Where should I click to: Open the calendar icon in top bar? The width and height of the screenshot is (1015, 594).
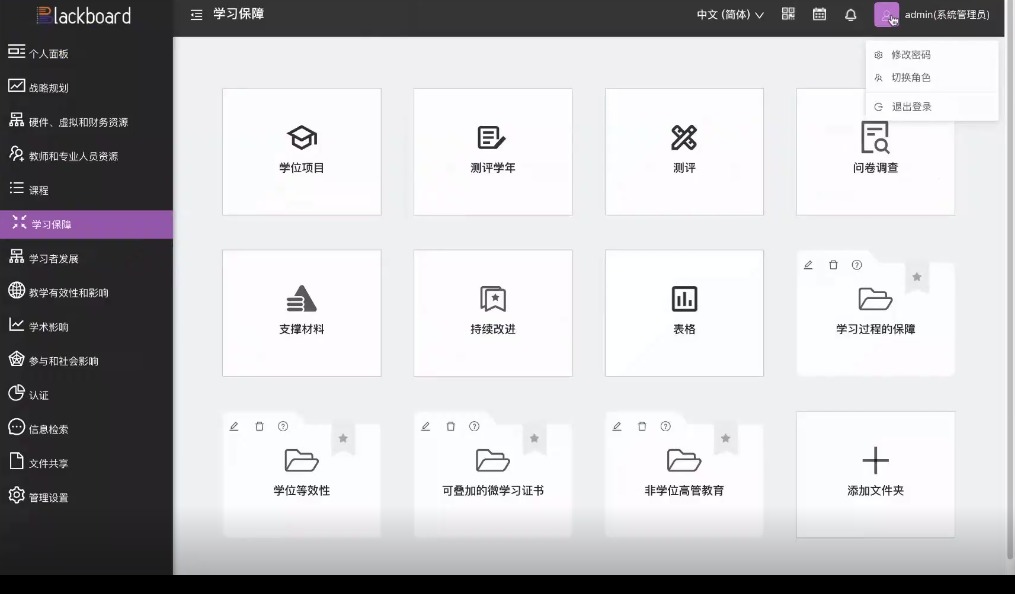coord(819,15)
